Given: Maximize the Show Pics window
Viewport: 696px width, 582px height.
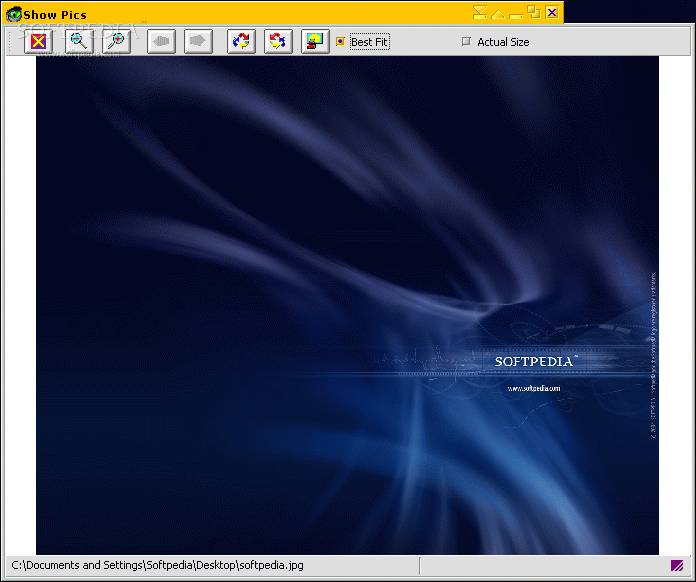Looking at the screenshot, I should point(534,12).
